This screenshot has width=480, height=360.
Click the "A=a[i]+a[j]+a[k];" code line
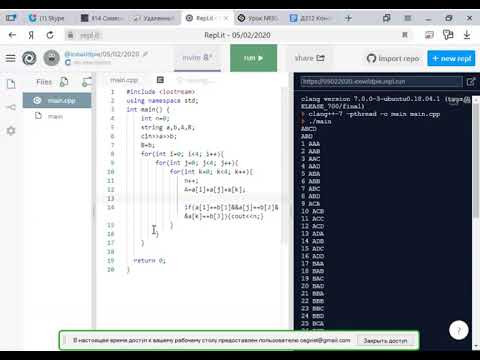(x=215, y=189)
